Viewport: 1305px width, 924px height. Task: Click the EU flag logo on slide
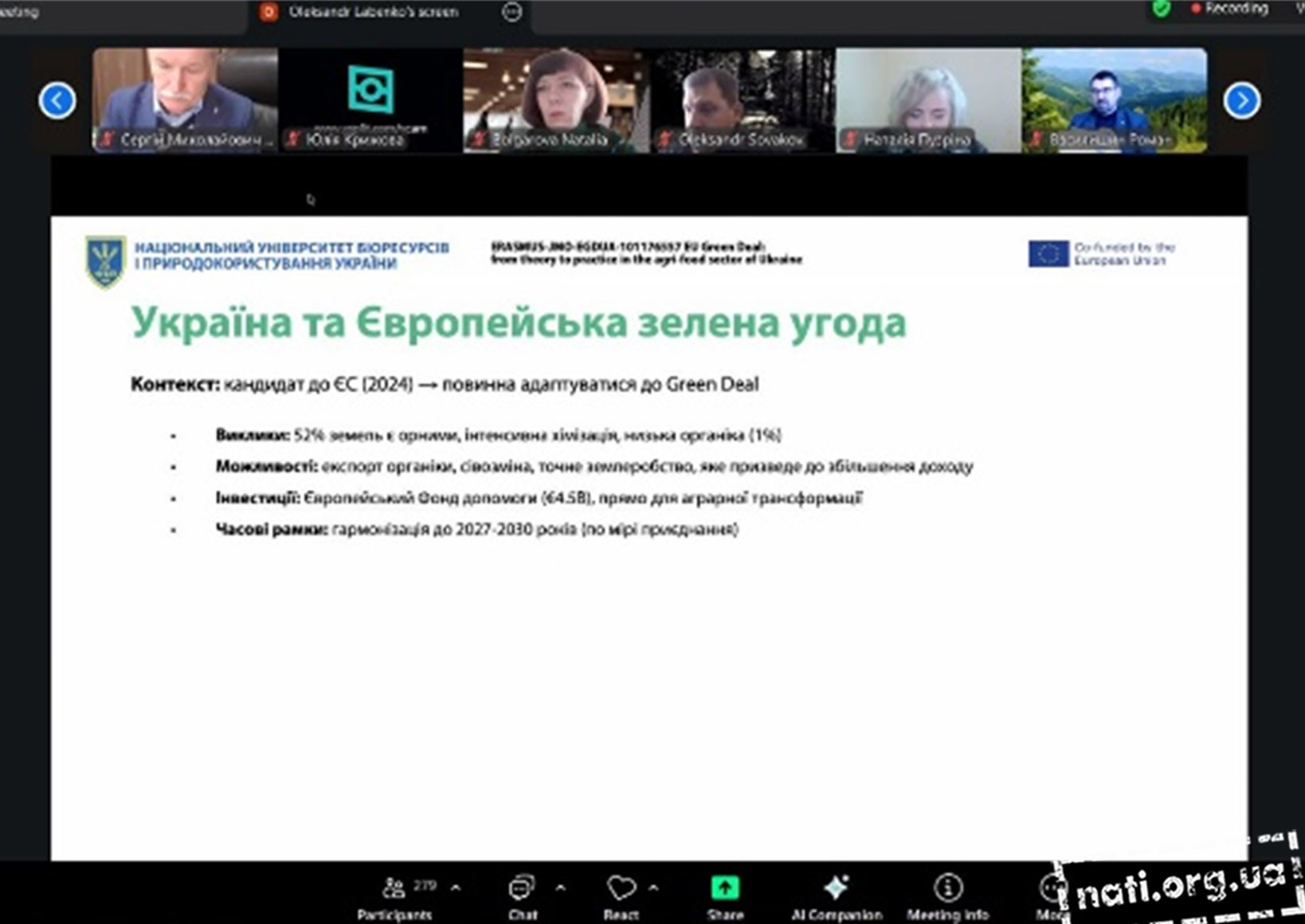1048,254
